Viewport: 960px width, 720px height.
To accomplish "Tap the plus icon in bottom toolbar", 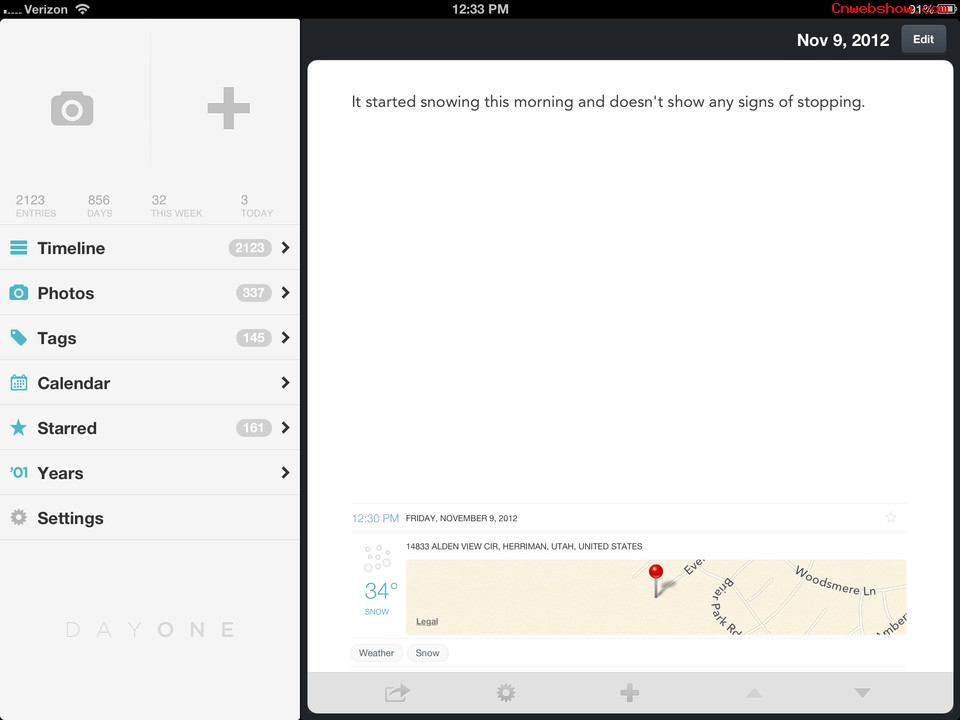I will (629, 693).
